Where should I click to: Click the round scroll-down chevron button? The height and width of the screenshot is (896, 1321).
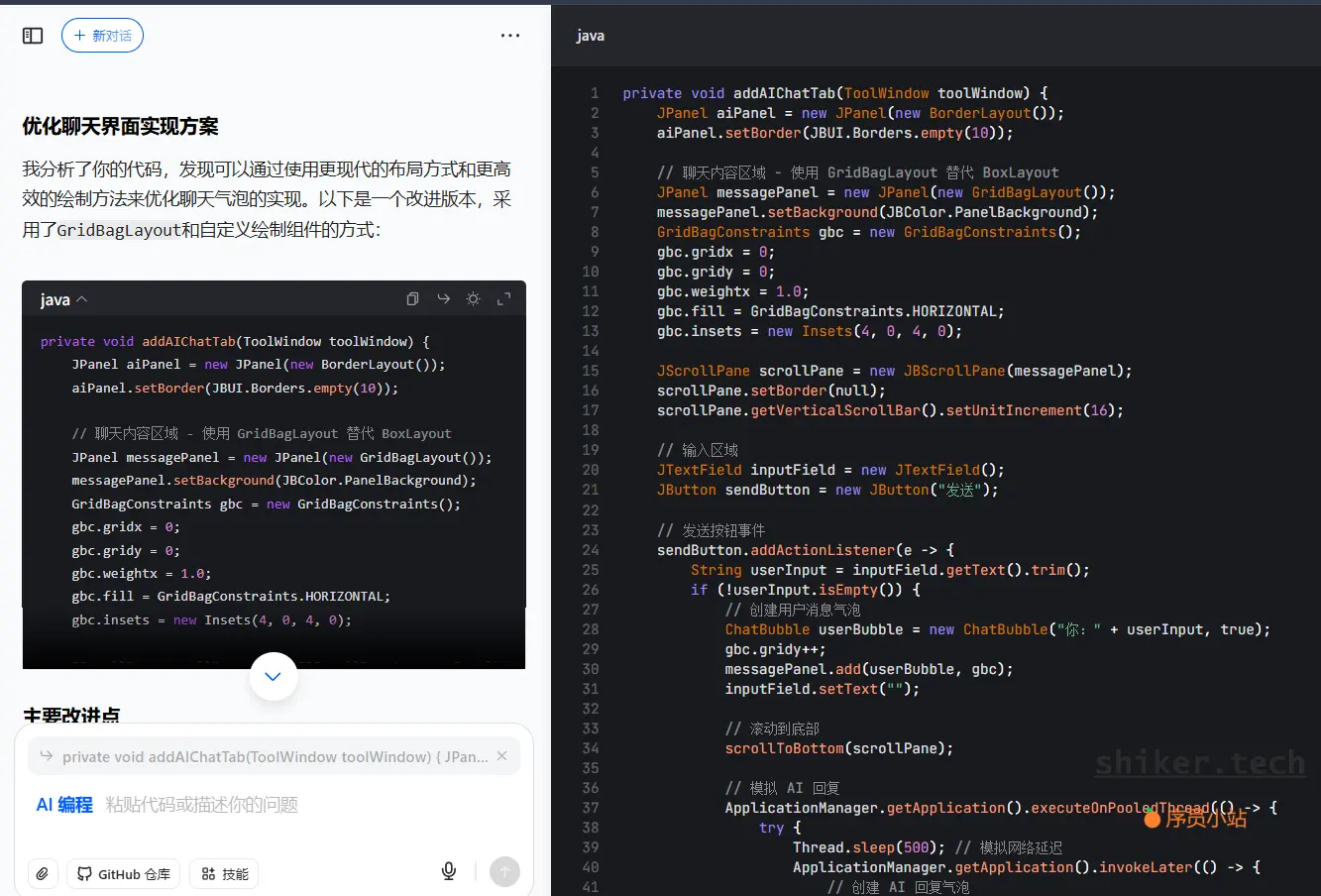[274, 676]
